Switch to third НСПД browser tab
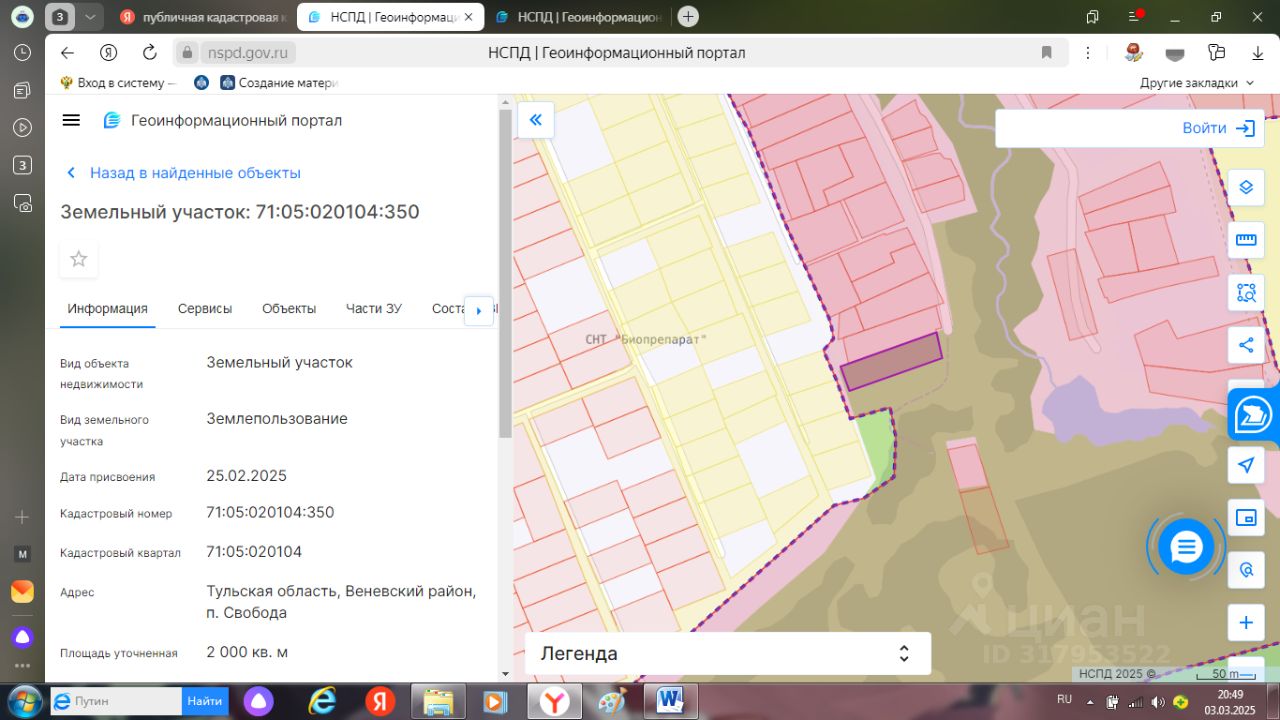 (x=580, y=17)
